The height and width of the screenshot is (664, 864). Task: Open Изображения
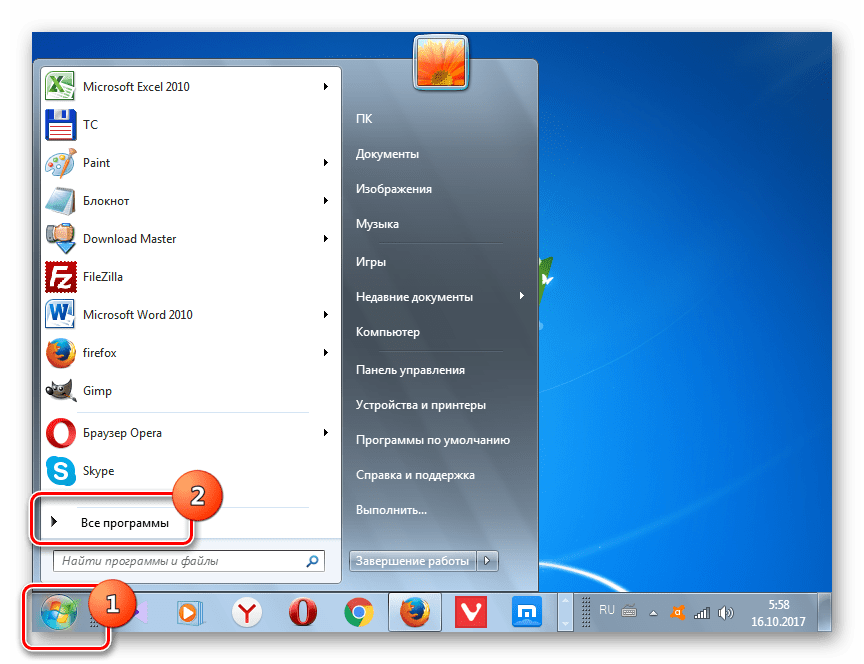coord(394,189)
